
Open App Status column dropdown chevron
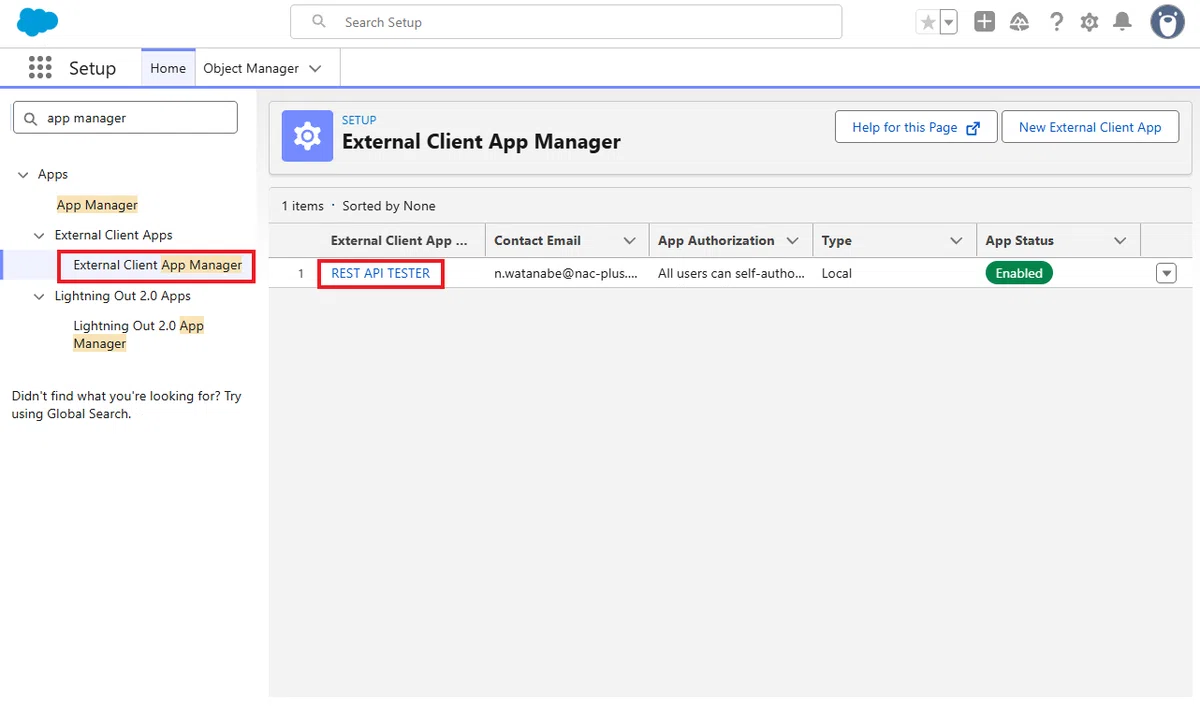point(1120,241)
